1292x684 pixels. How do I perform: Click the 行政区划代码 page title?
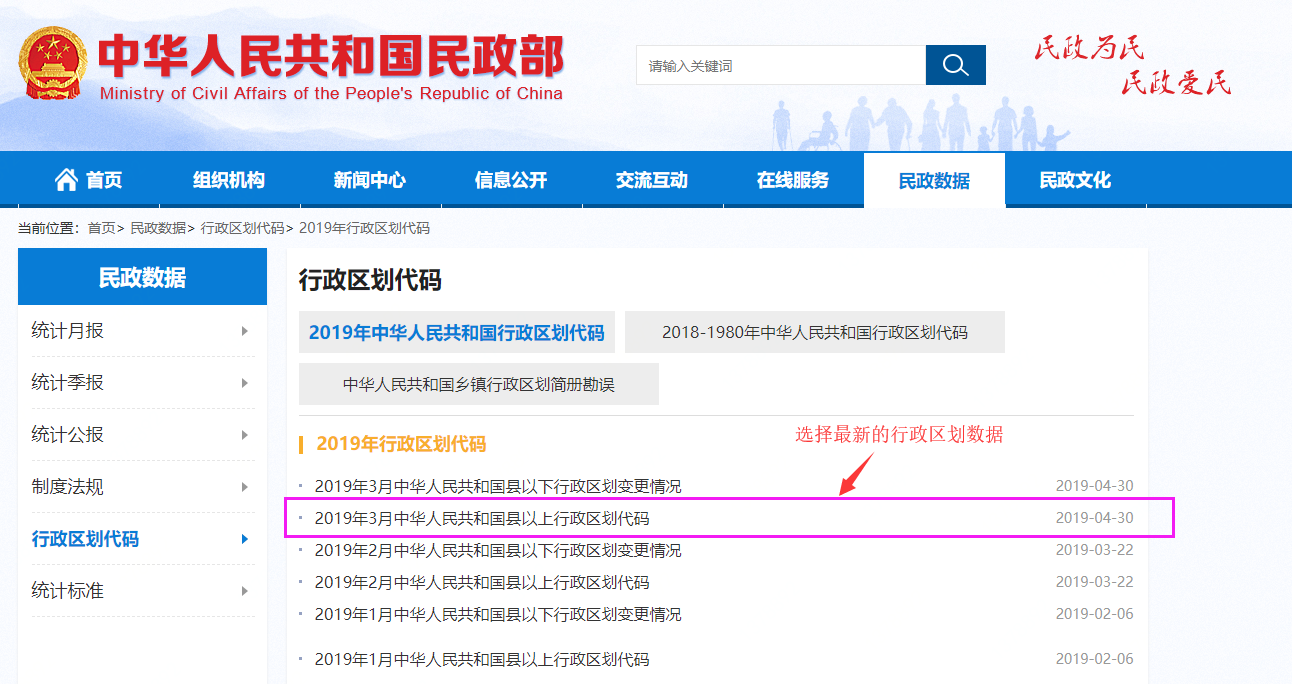tap(370, 281)
